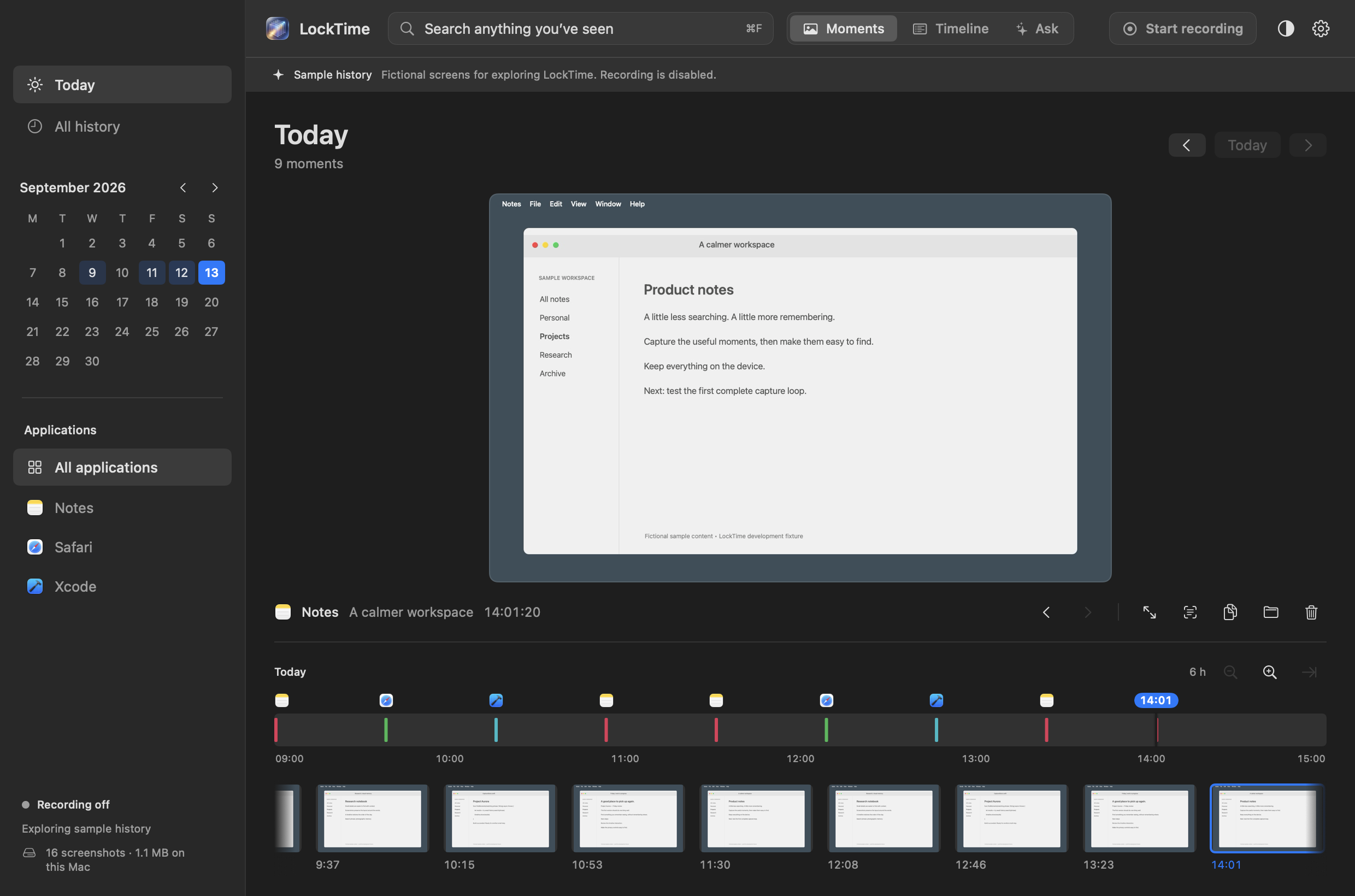Click the Notes icon above the 10:53 marker
Screen dimensions: 1355x896
pyautogui.click(x=606, y=700)
